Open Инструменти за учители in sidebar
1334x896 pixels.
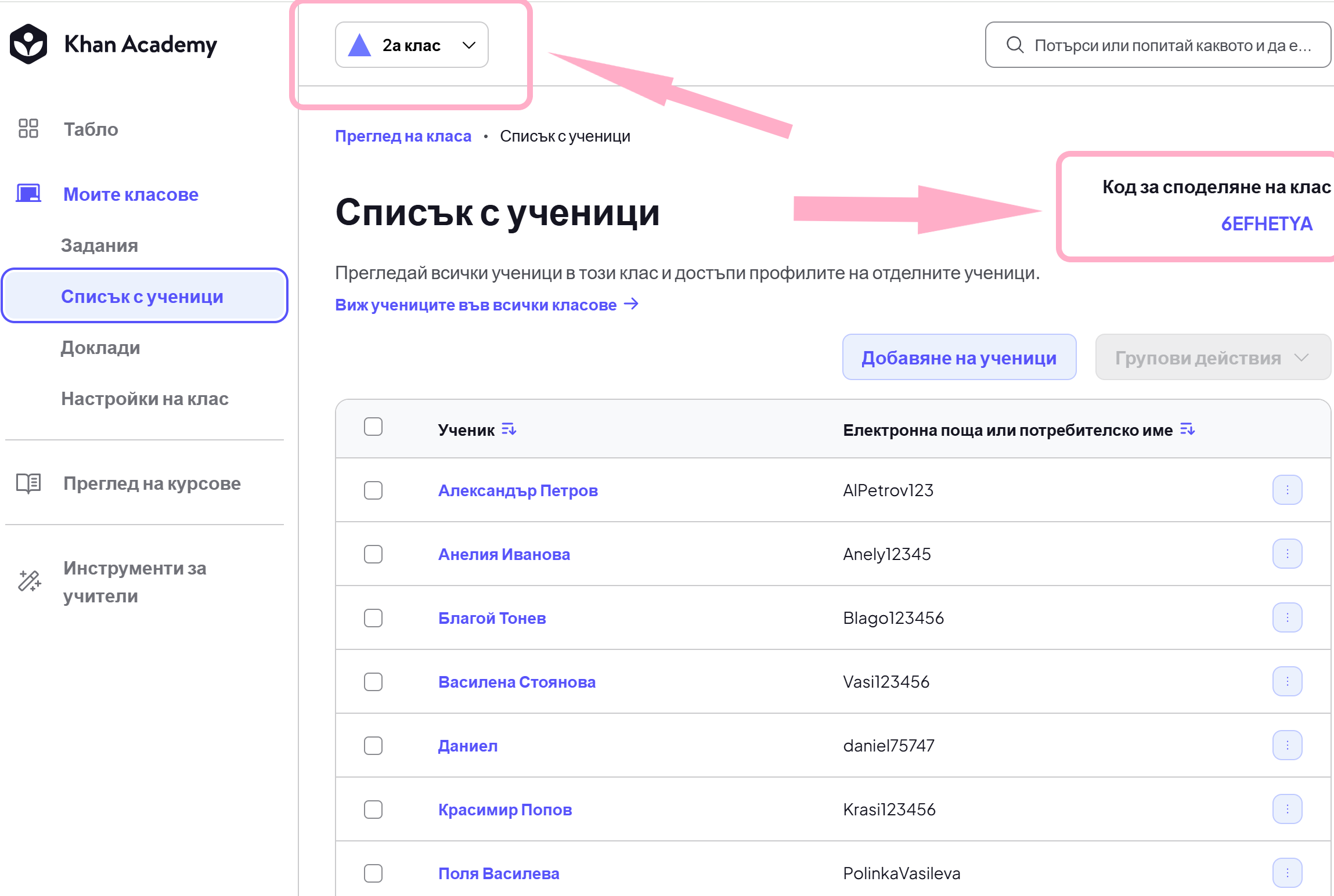tap(135, 581)
